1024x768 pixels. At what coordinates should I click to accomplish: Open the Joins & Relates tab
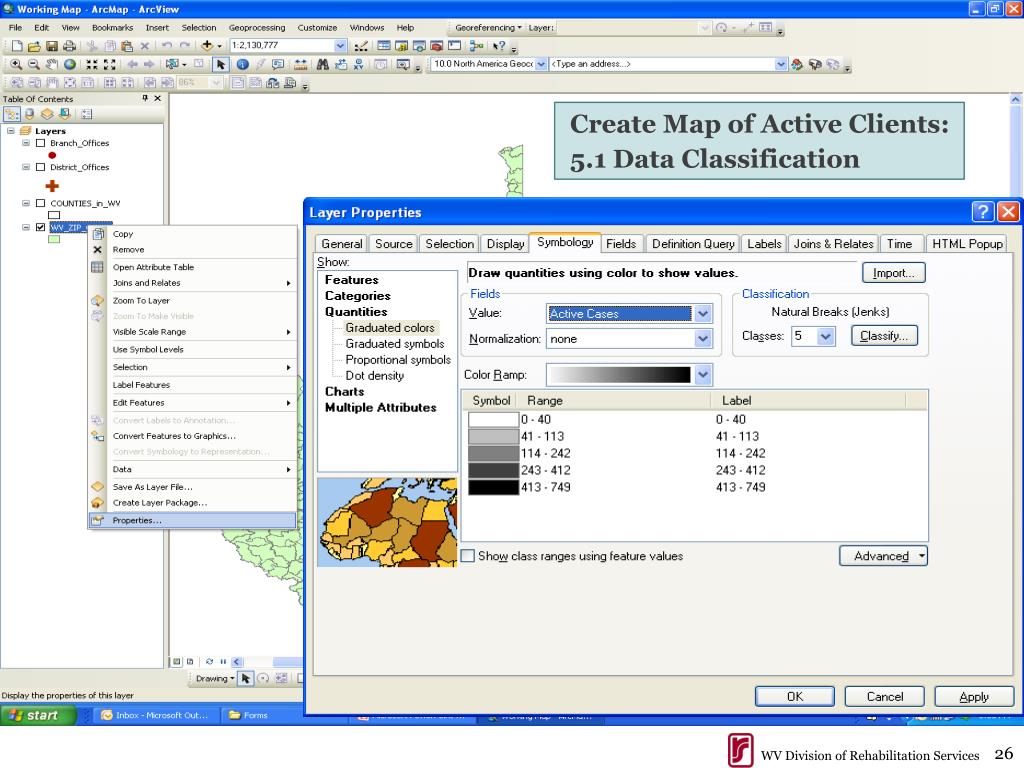[833, 244]
